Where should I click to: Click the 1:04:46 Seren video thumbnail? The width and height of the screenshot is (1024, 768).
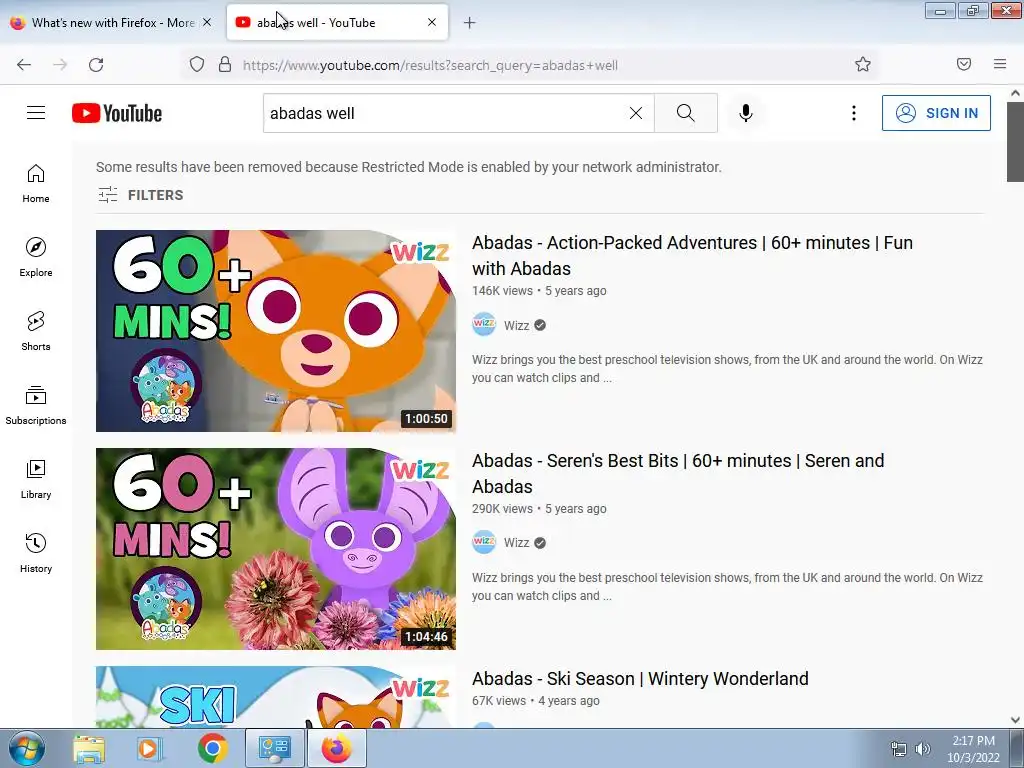(x=276, y=549)
